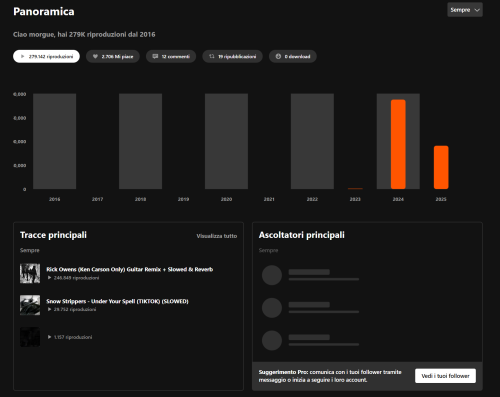Select the orange 2024 bar in the chart
The width and height of the screenshot is (500, 397).
pyautogui.click(x=398, y=144)
